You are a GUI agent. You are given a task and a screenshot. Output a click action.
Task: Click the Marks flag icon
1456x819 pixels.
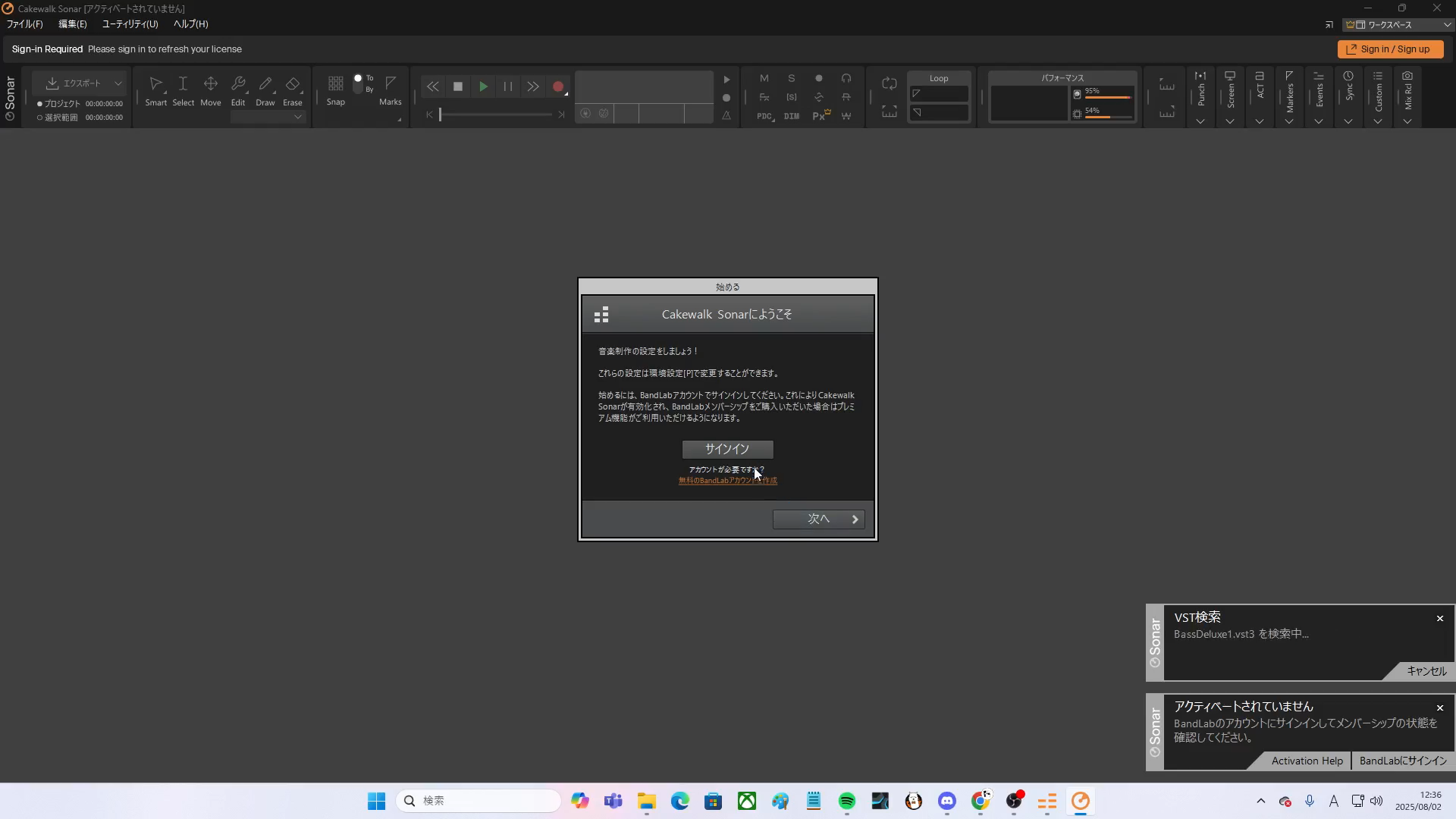pos(391,83)
